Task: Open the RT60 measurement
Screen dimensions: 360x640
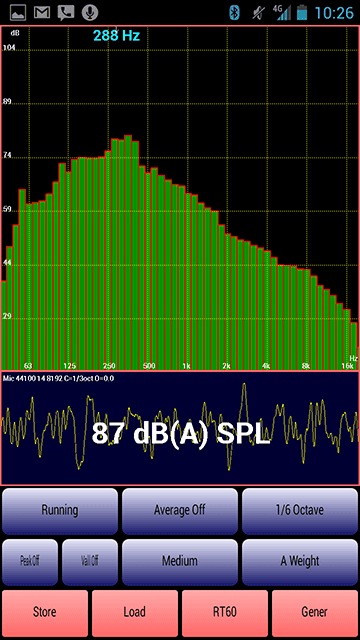Action: tap(225, 613)
